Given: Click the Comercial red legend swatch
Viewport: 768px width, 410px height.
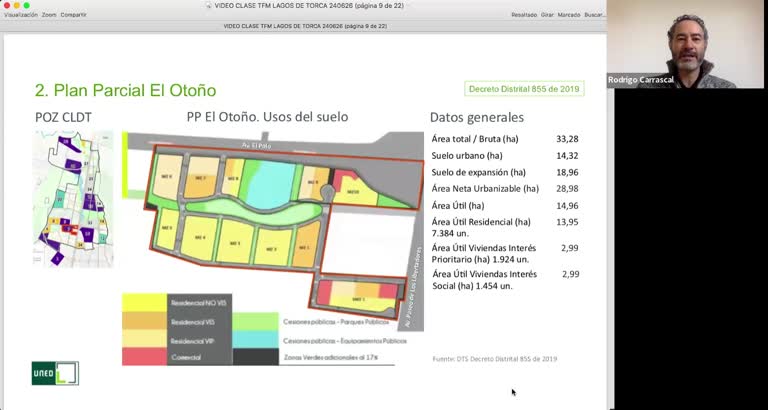Looking at the screenshot, I should [144, 357].
